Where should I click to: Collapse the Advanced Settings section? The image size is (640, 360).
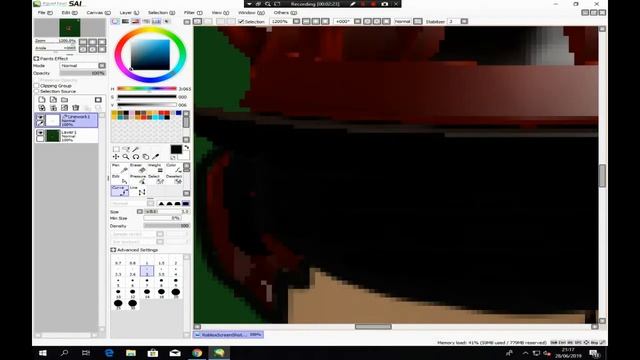point(113,250)
